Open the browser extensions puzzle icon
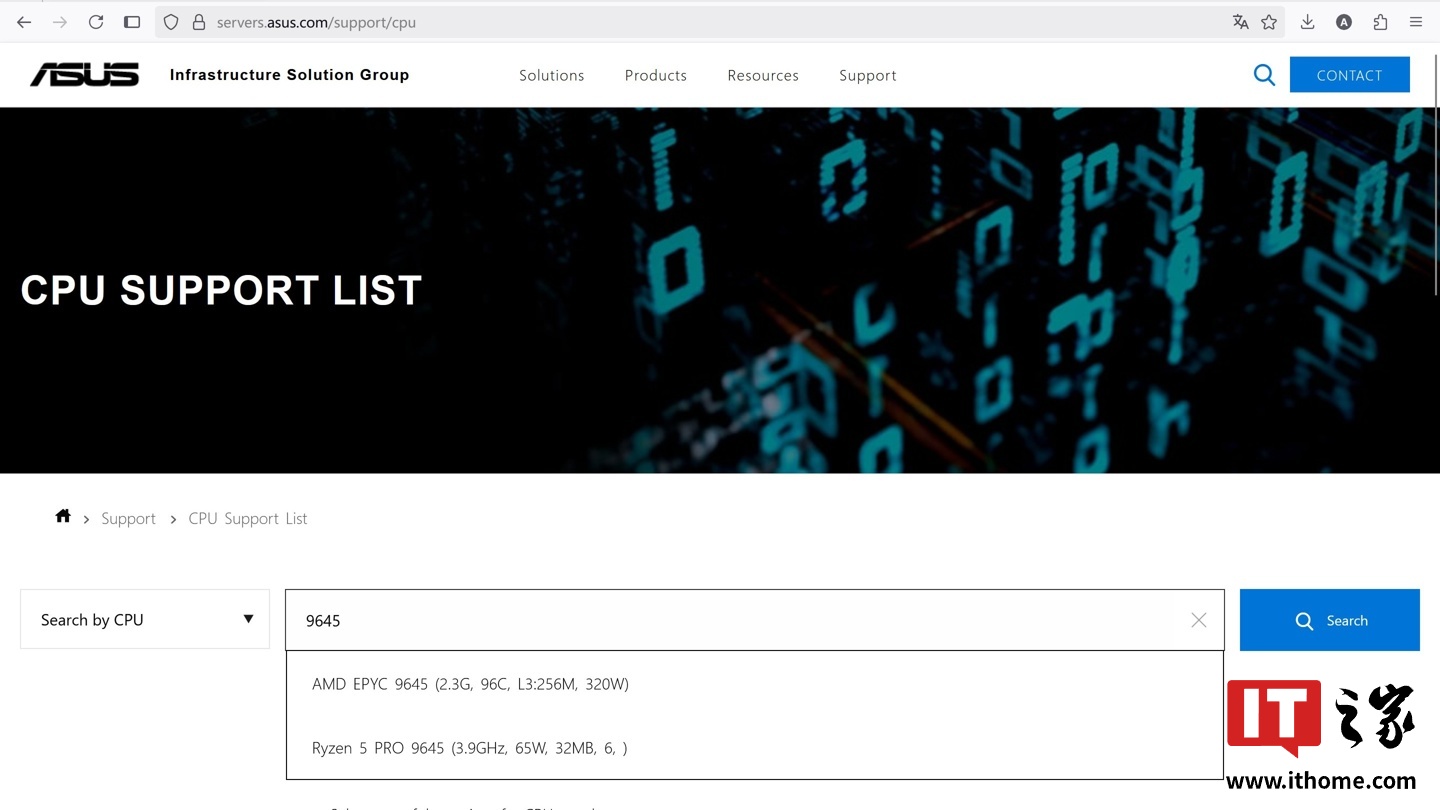 (1380, 22)
